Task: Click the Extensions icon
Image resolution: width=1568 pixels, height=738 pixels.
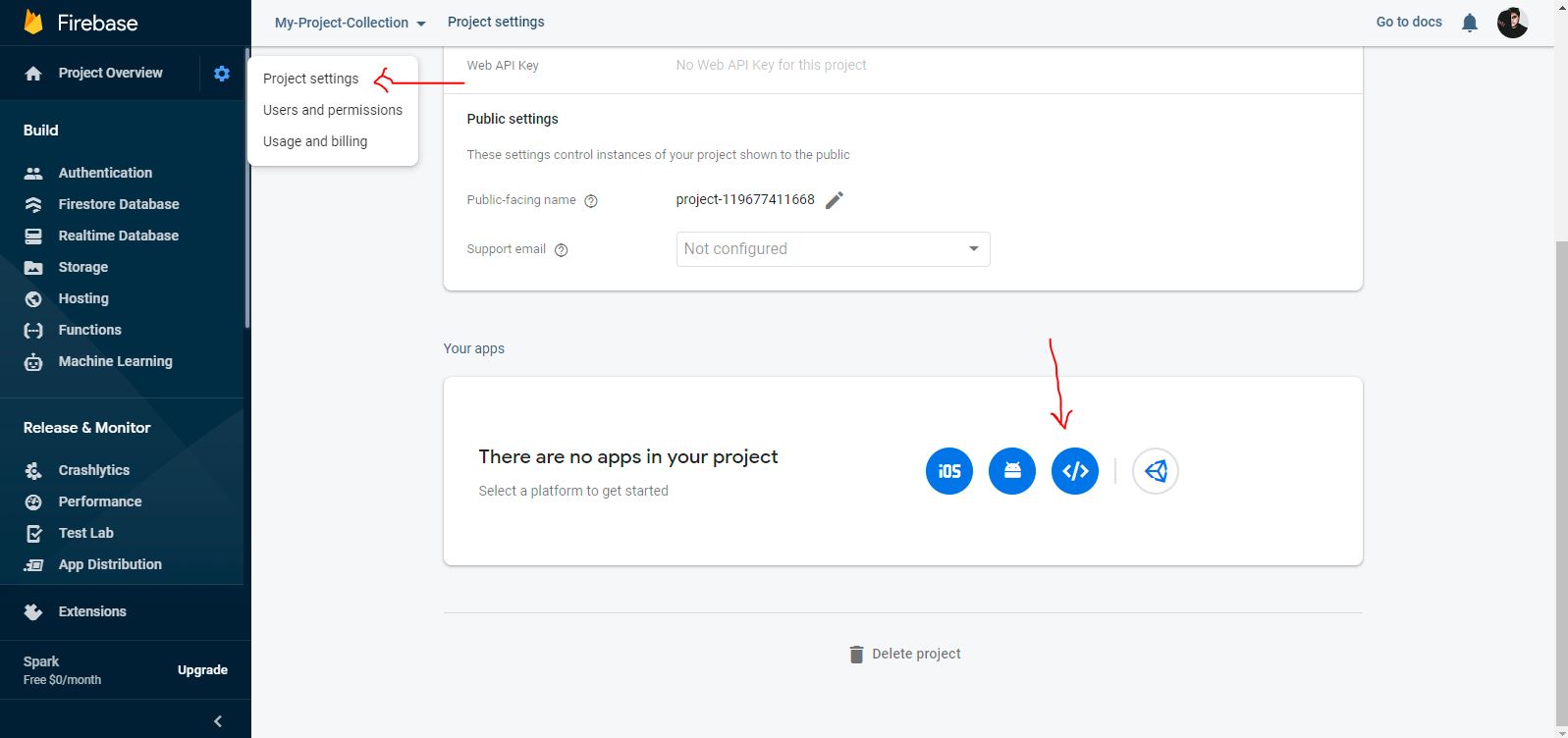Action: tap(33, 612)
